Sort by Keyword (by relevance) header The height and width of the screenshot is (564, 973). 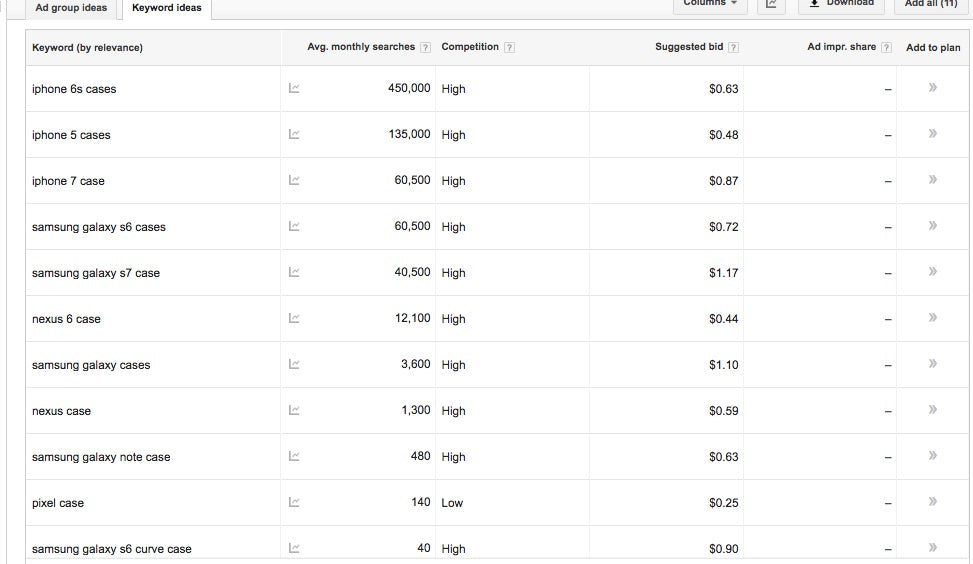87,47
